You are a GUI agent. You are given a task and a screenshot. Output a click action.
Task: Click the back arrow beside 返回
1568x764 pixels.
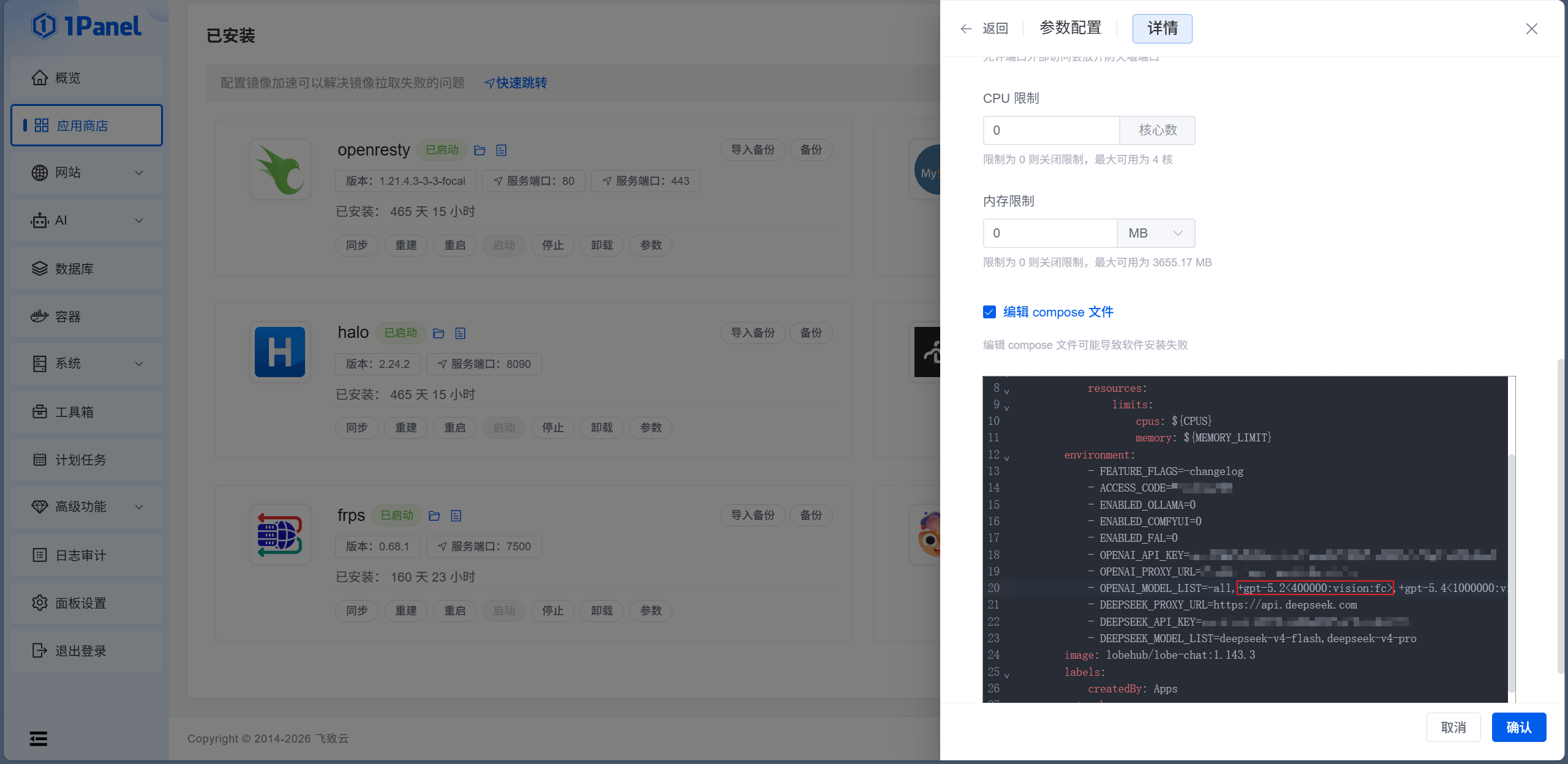coord(966,29)
